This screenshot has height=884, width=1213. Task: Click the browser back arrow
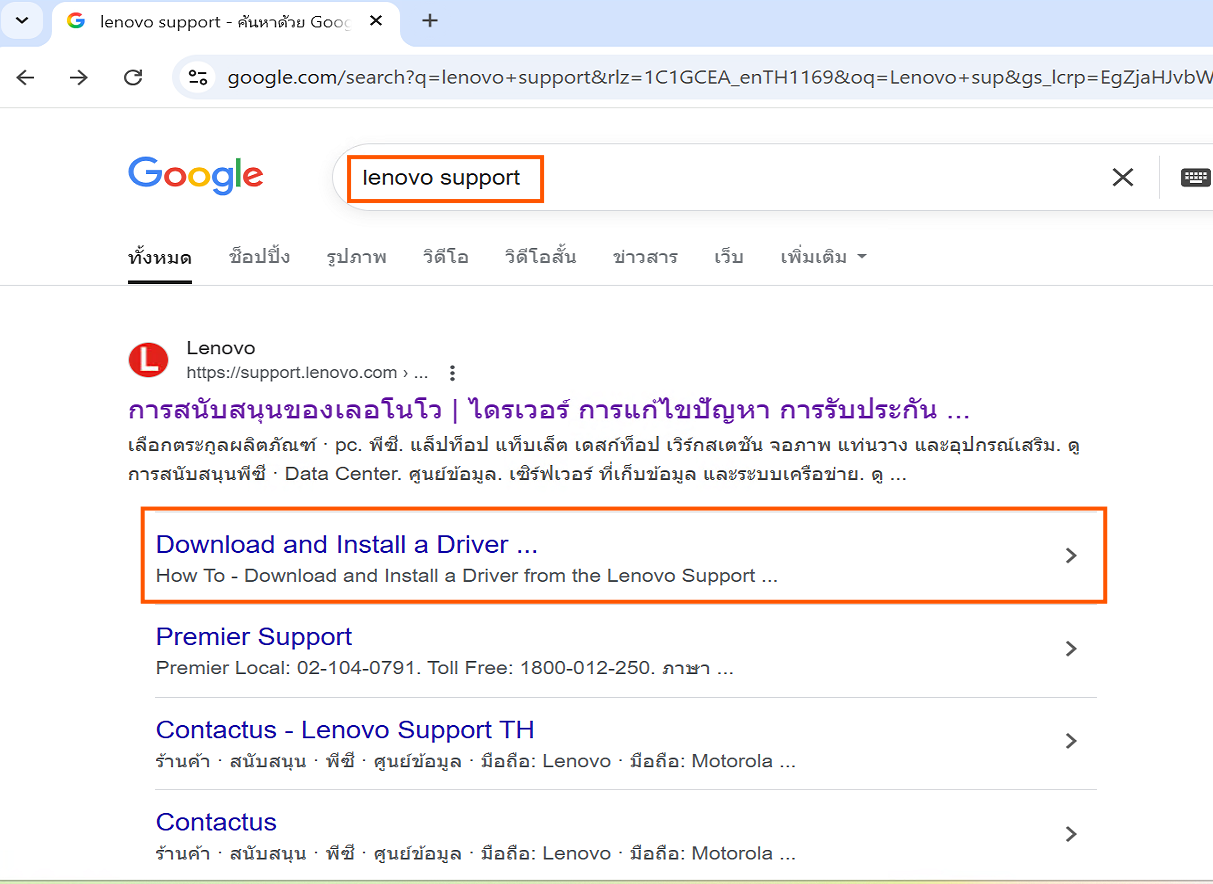pyautogui.click(x=26, y=77)
